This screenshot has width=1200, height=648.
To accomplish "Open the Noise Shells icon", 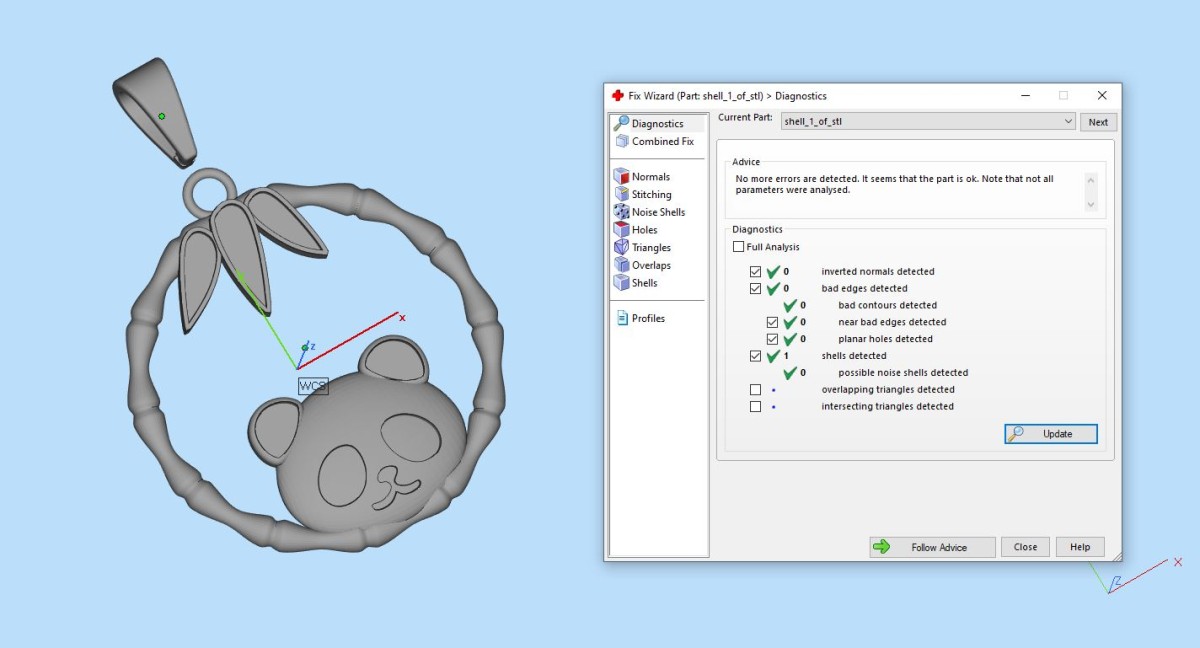I will pyautogui.click(x=621, y=212).
